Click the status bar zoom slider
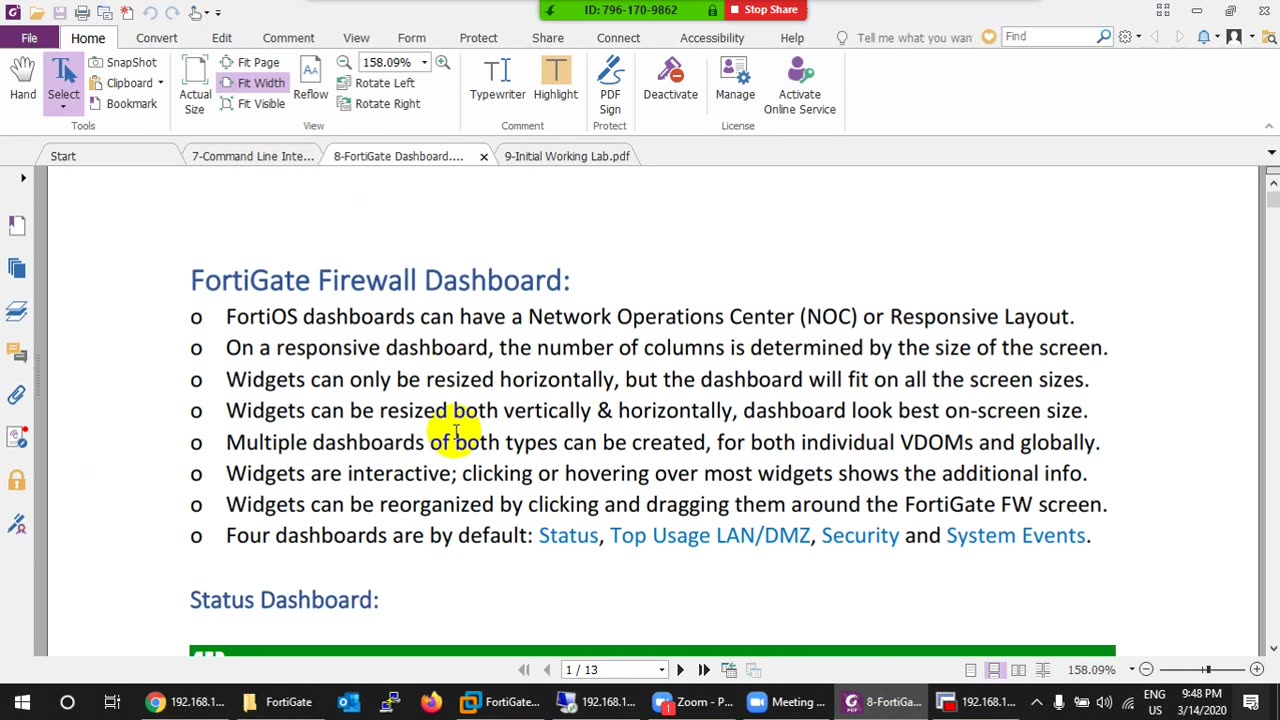The image size is (1280, 720). click(1206, 670)
